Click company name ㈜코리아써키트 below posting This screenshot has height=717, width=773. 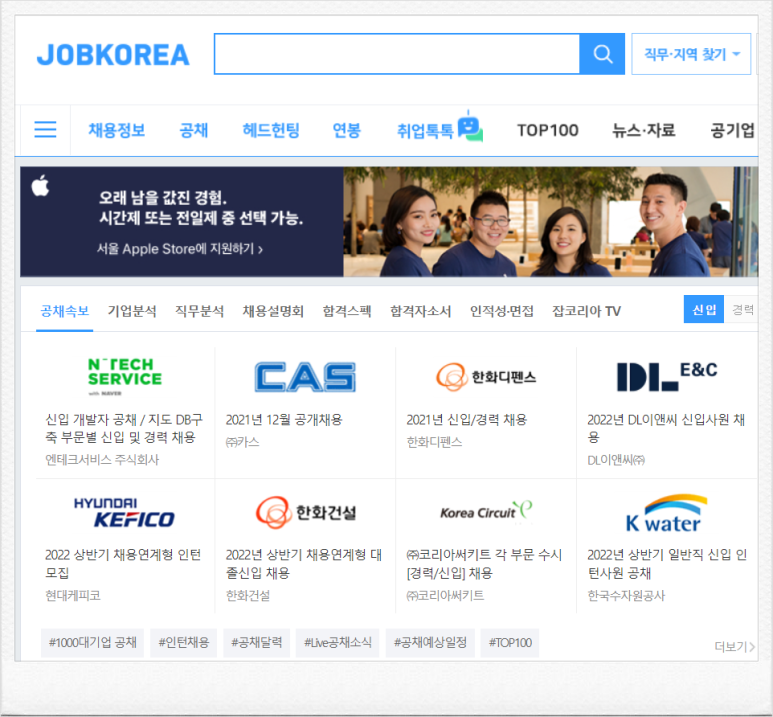(445, 595)
